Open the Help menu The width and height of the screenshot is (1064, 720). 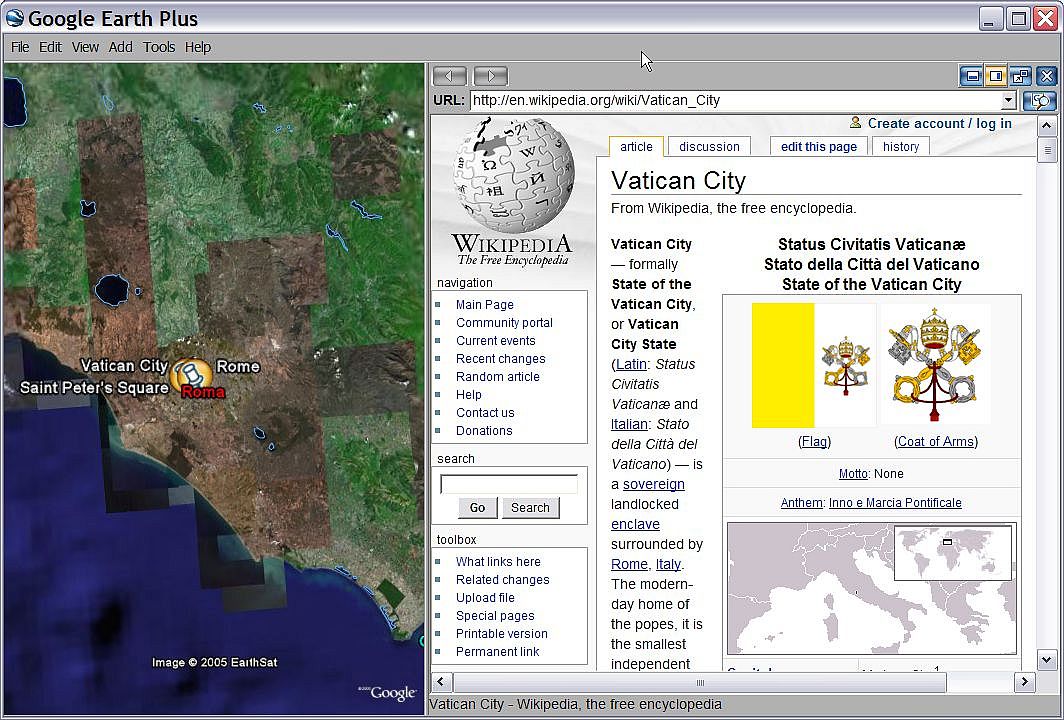(x=197, y=47)
